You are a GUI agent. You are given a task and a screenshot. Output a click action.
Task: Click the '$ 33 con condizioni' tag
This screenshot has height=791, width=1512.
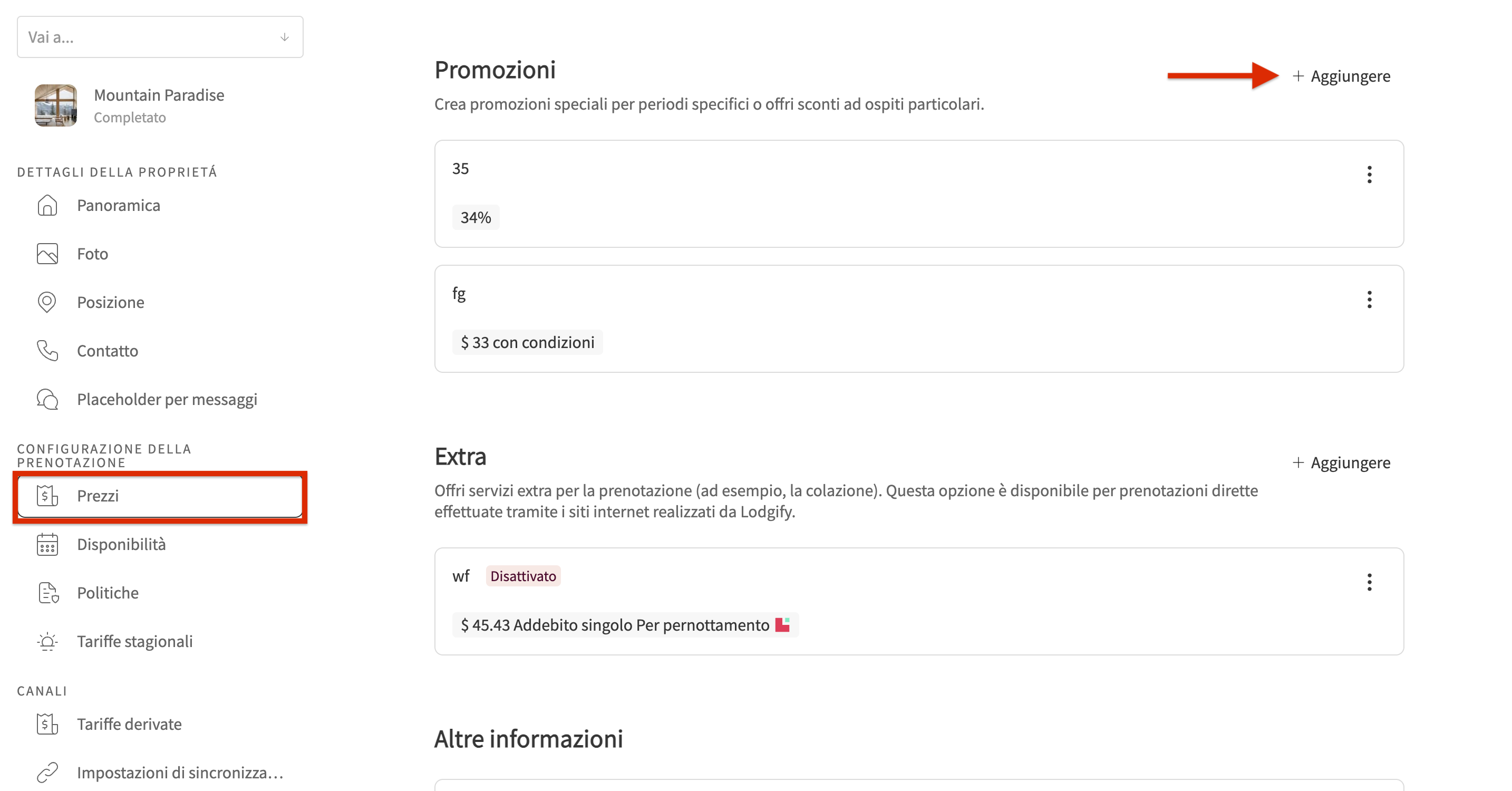(527, 342)
